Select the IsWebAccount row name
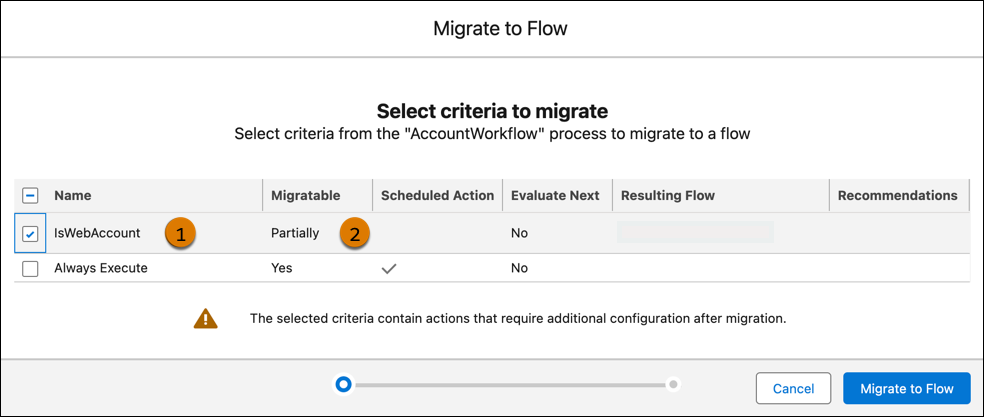984x417 pixels. (97, 234)
